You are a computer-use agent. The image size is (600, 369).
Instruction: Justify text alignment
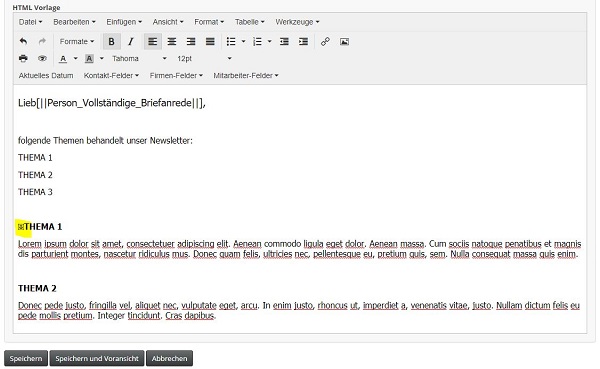click(x=210, y=41)
